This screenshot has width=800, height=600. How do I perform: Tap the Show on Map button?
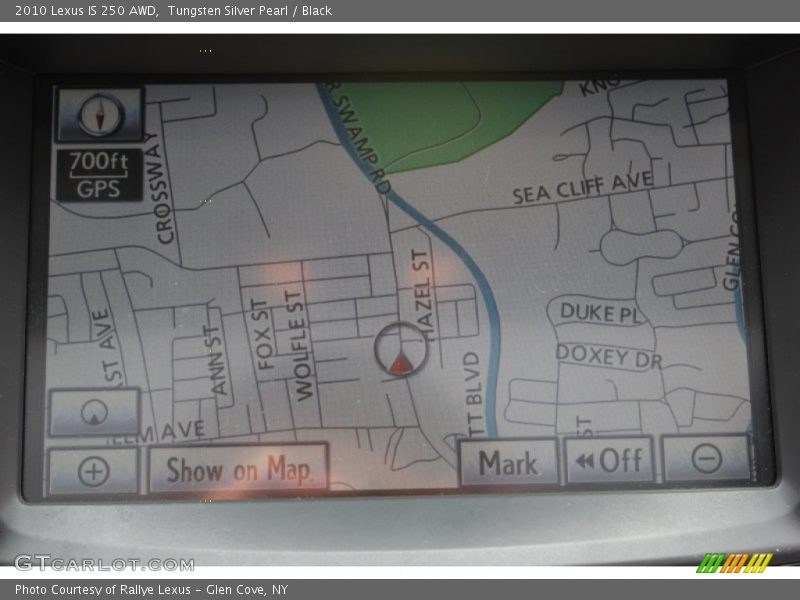click(238, 469)
